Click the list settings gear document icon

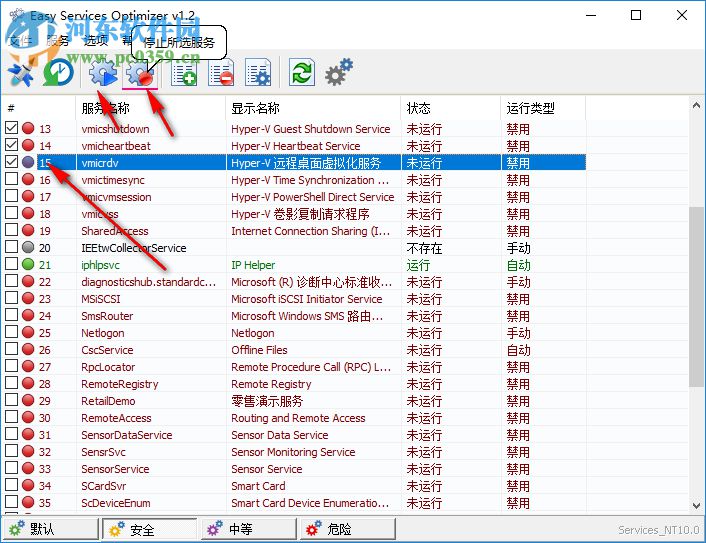tap(258, 72)
